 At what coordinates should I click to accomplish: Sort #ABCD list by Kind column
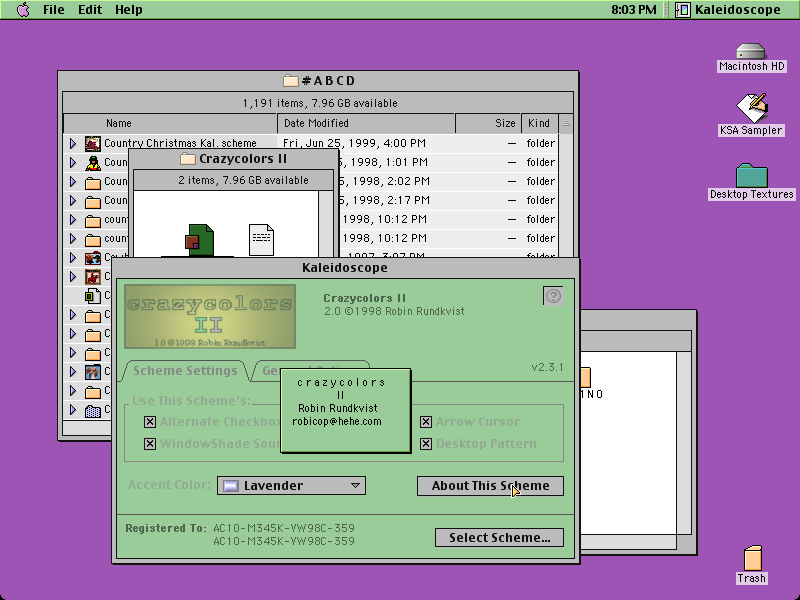pyautogui.click(x=540, y=123)
